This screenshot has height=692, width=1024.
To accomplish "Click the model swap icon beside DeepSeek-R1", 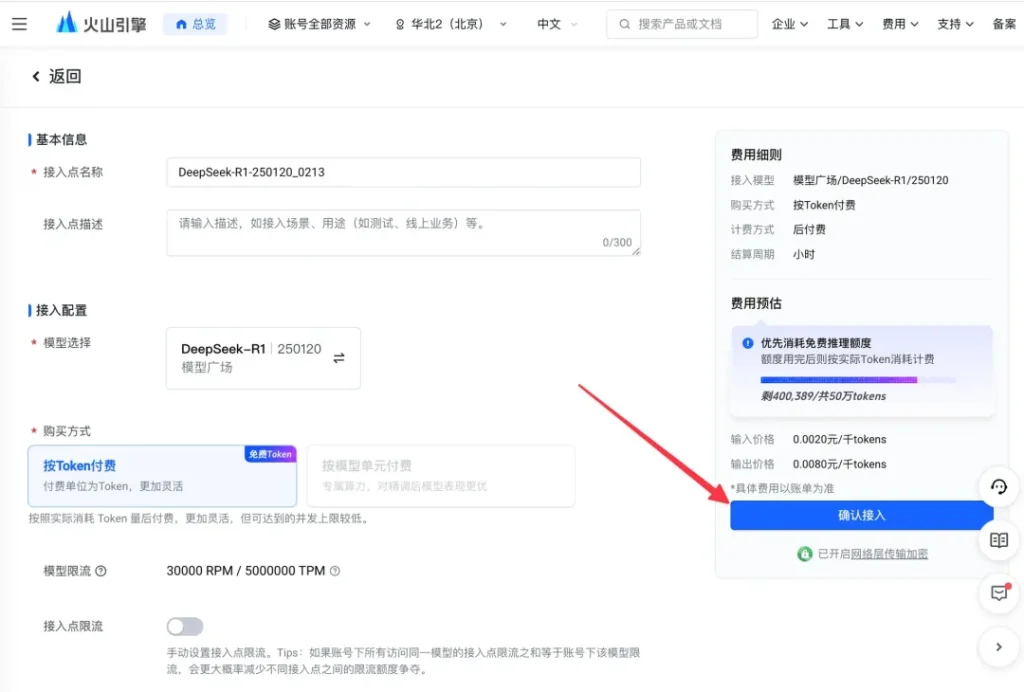I will coord(339,358).
